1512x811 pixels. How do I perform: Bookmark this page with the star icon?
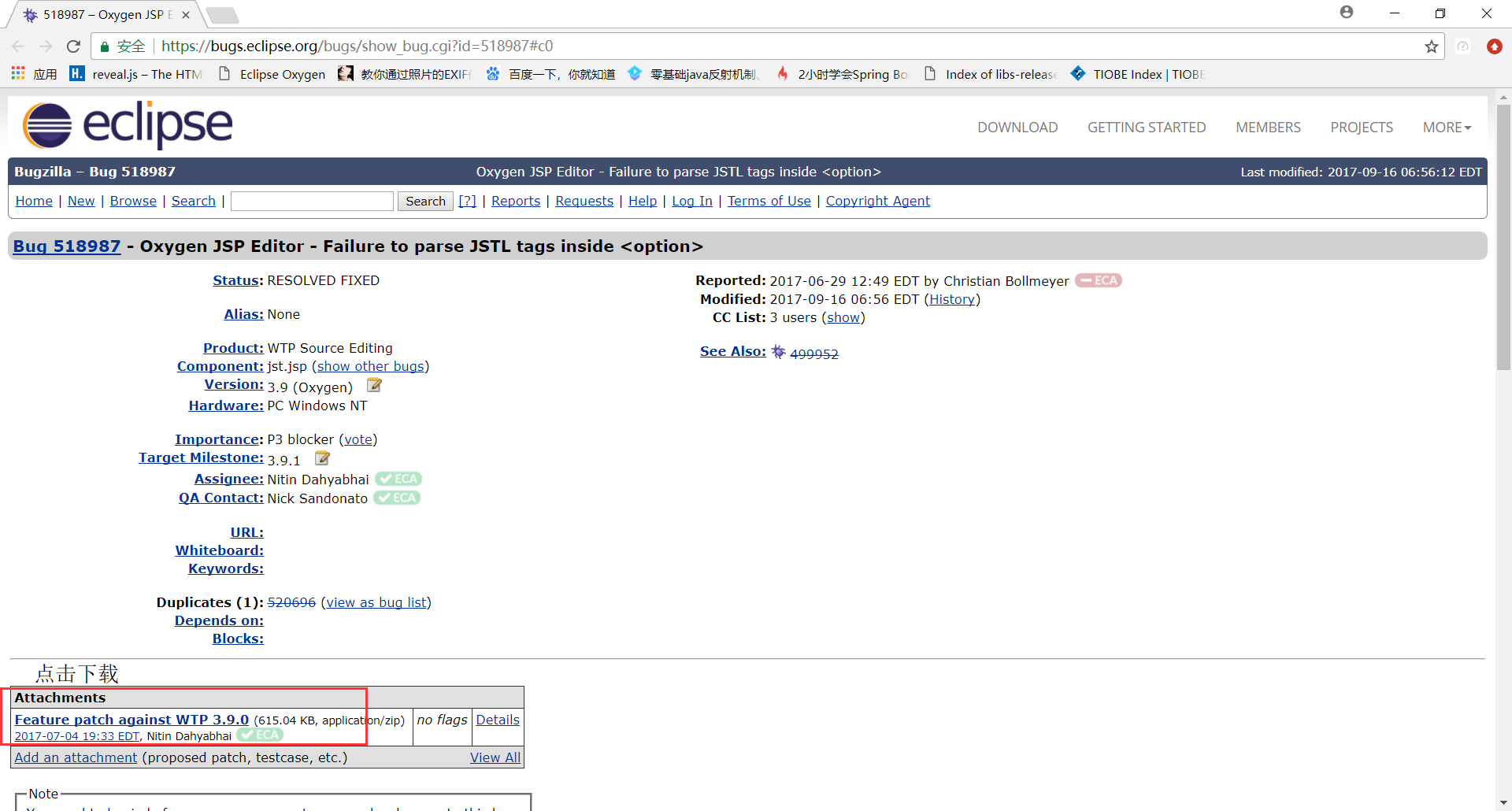click(x=1431, y=46)
